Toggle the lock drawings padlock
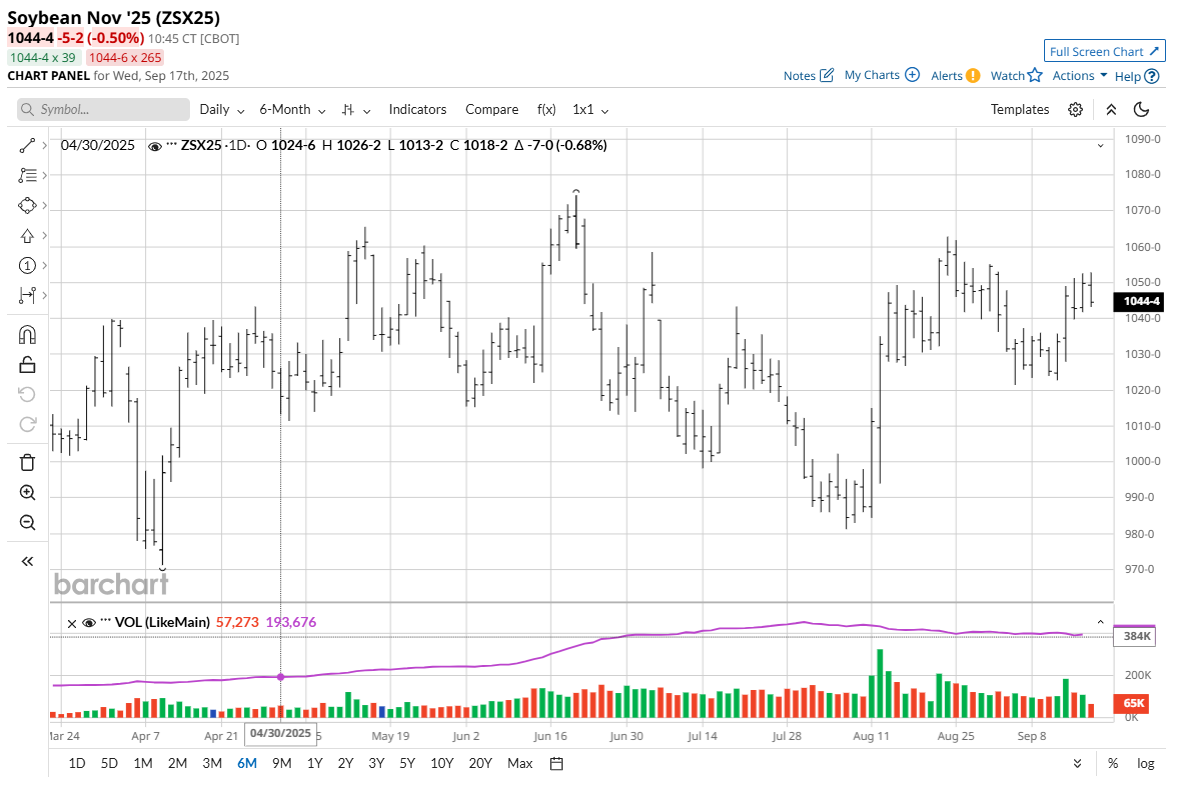The width and height of the screenshot is (1191, 792). click(27, 364)
